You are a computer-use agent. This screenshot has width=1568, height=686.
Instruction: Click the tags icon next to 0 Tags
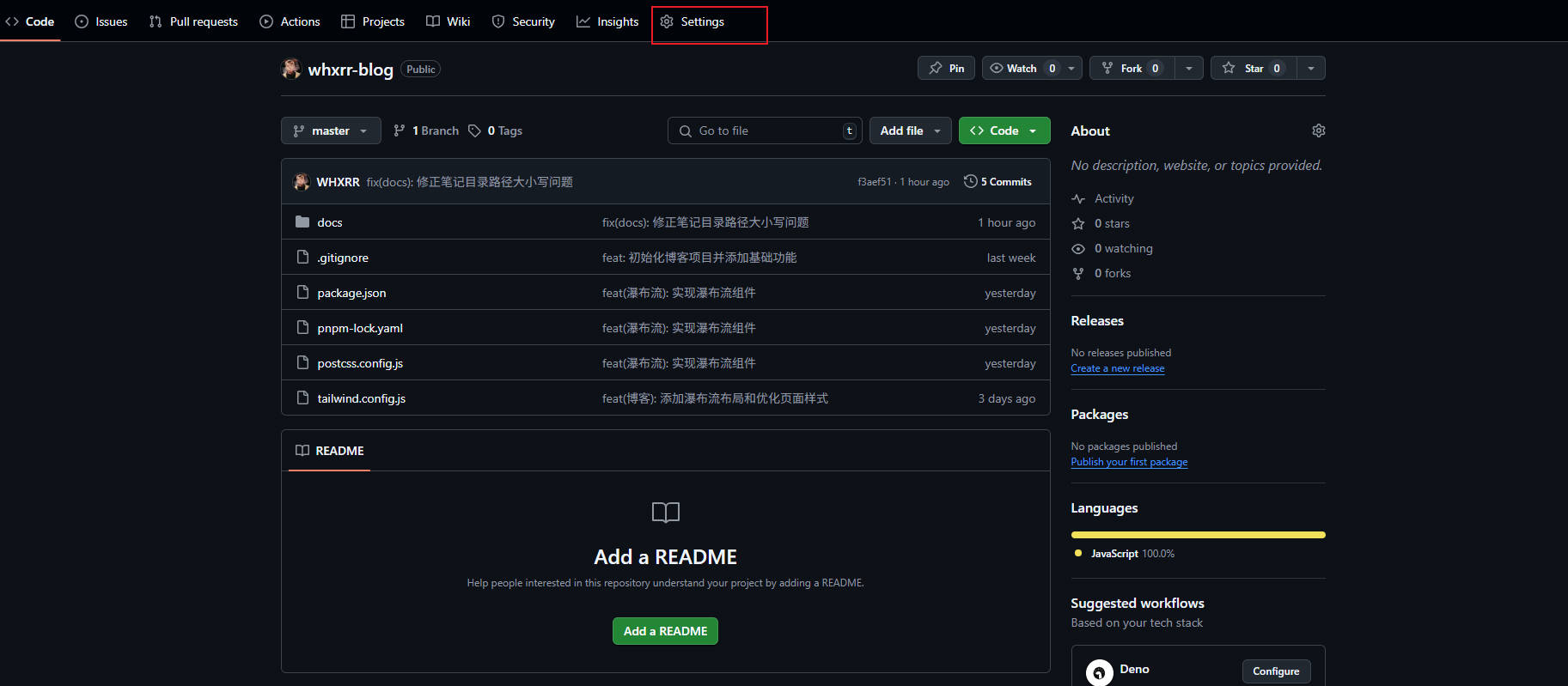click(x=474, y=131)
